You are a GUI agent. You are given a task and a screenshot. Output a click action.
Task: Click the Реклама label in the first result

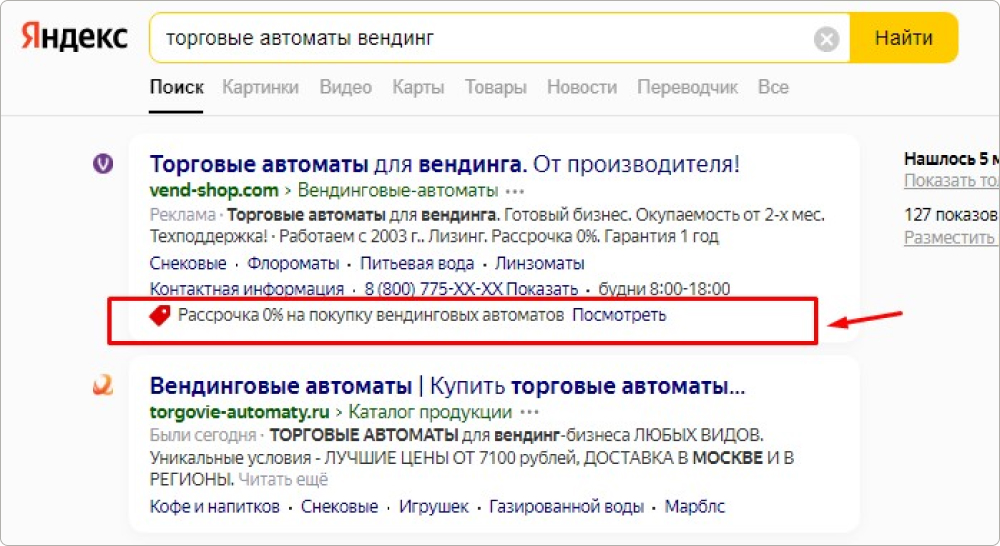coord(183,215)
